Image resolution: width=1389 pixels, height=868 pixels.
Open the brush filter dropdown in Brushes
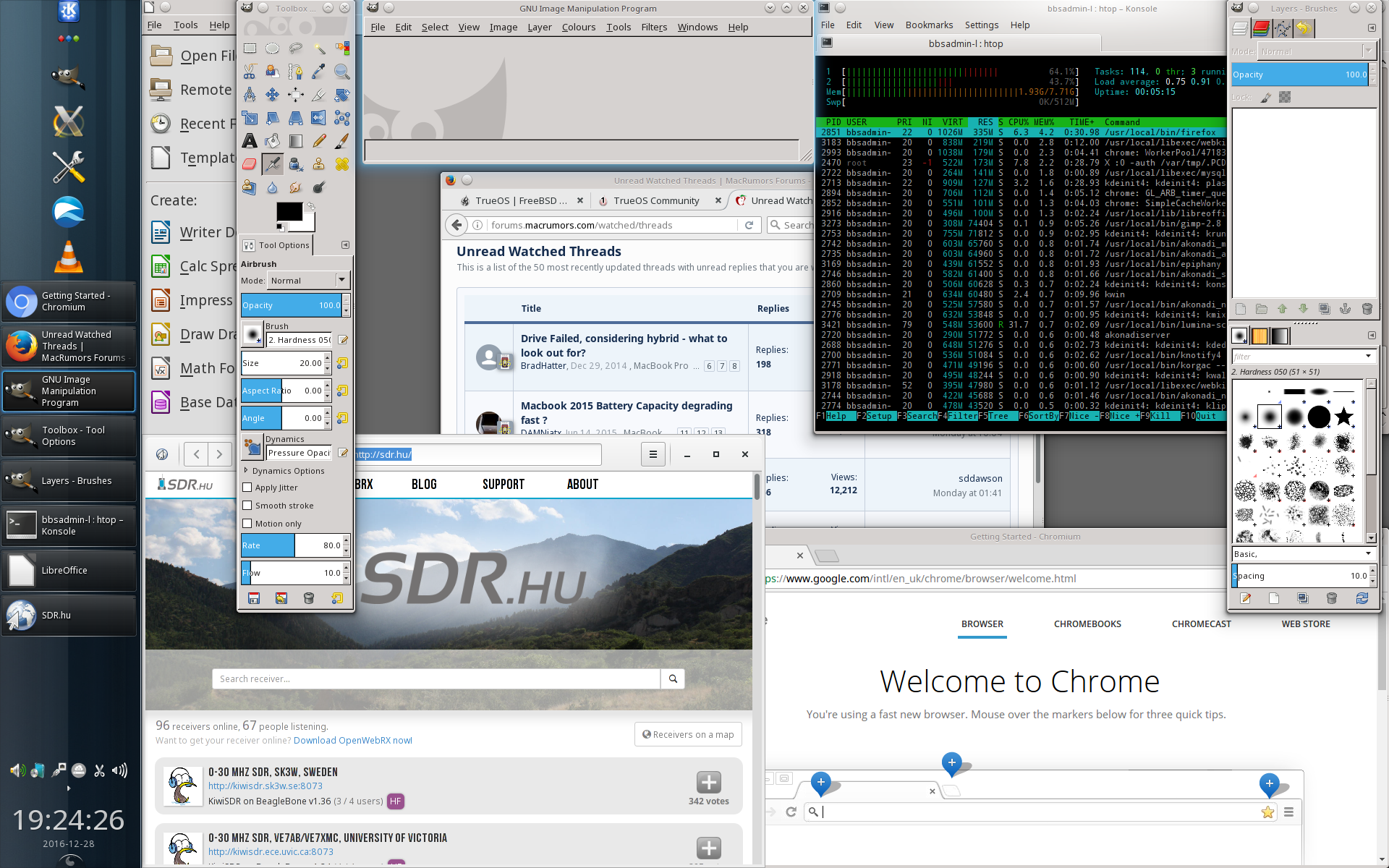(1368, 356)
